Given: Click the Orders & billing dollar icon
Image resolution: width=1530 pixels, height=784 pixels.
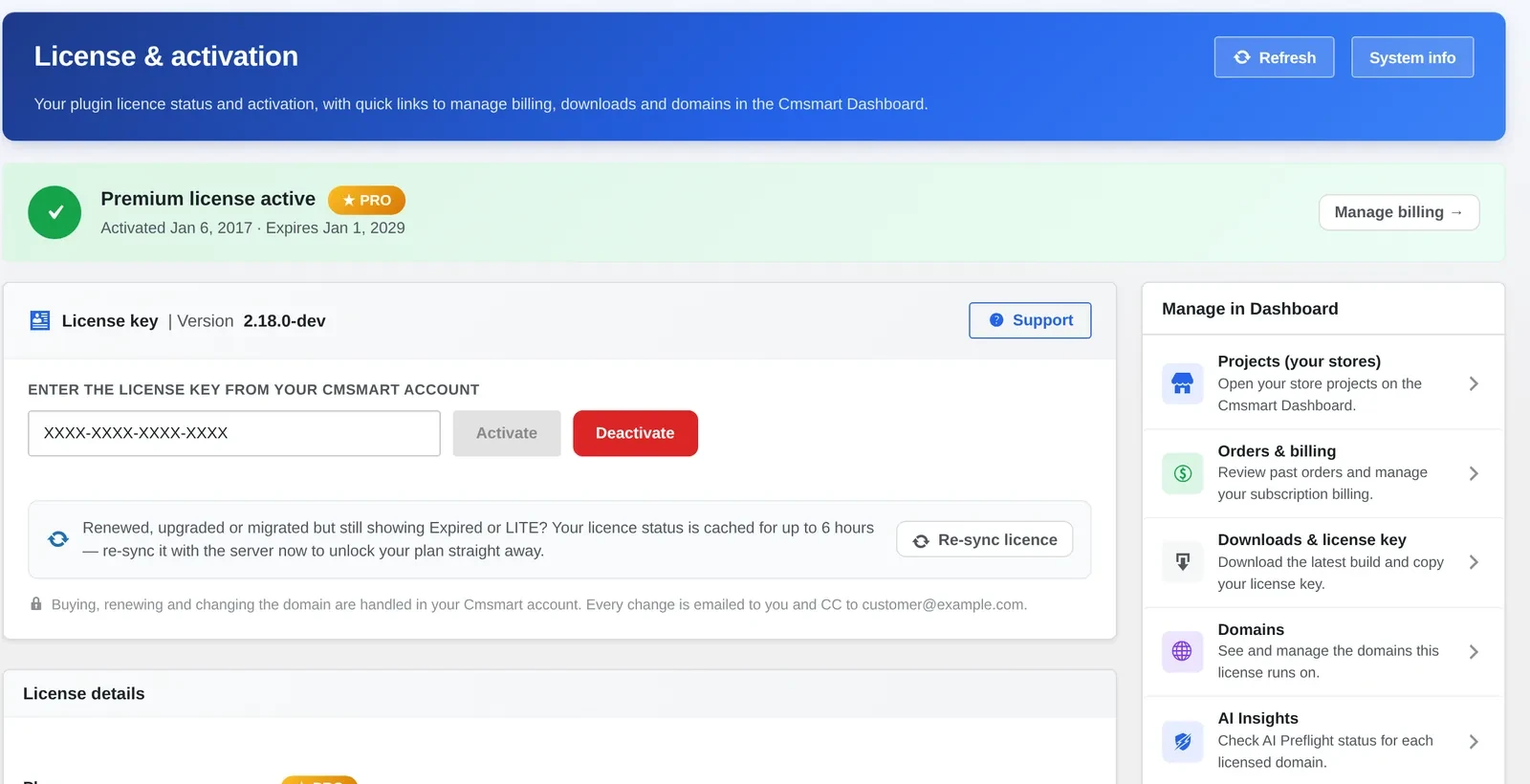Looking at the screenshot, I should (1183, 473).
